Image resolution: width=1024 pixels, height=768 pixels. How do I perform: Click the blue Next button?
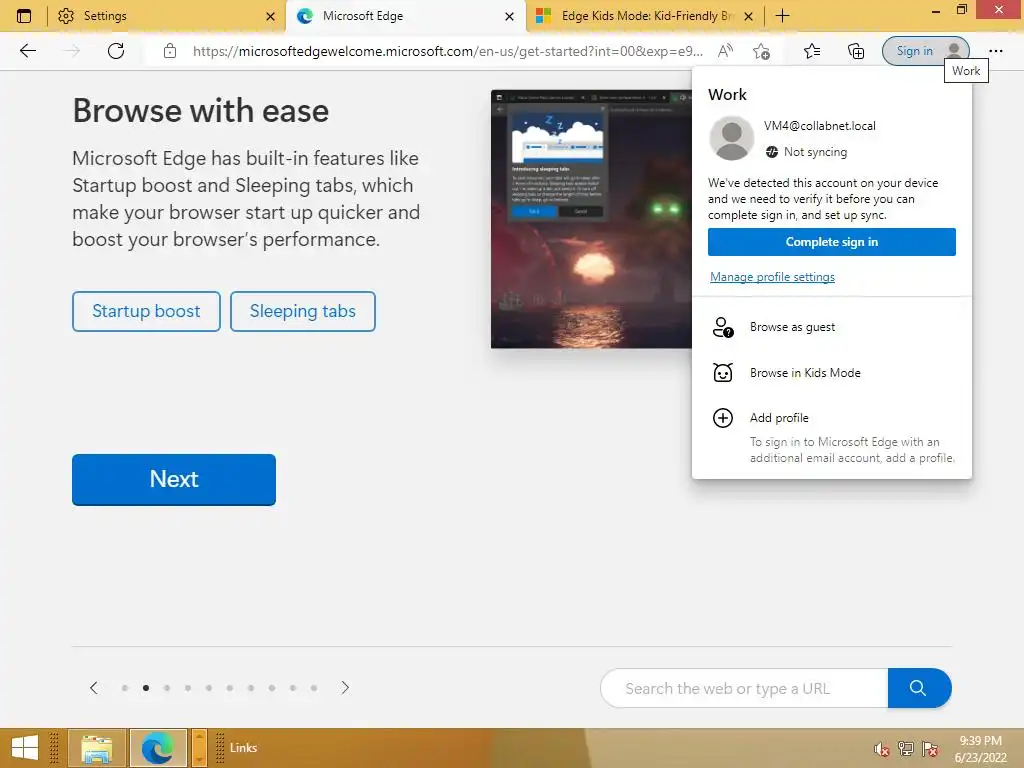tap(174, 479)
